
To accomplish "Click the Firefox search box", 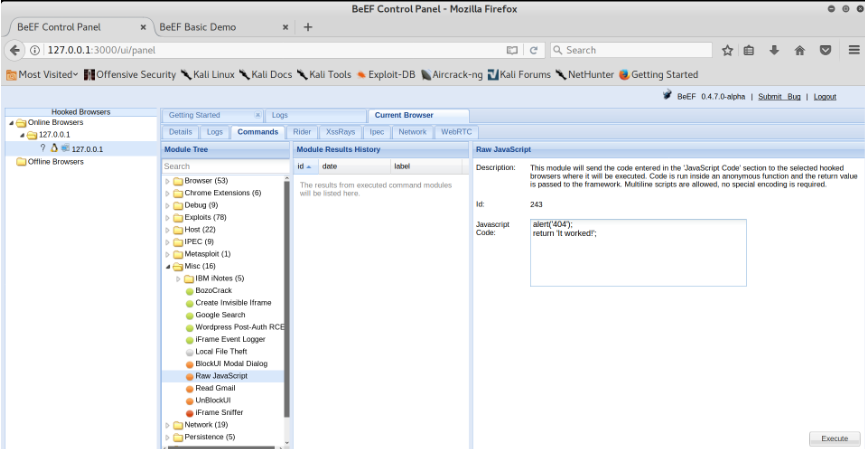I will (x=631, y=50).
